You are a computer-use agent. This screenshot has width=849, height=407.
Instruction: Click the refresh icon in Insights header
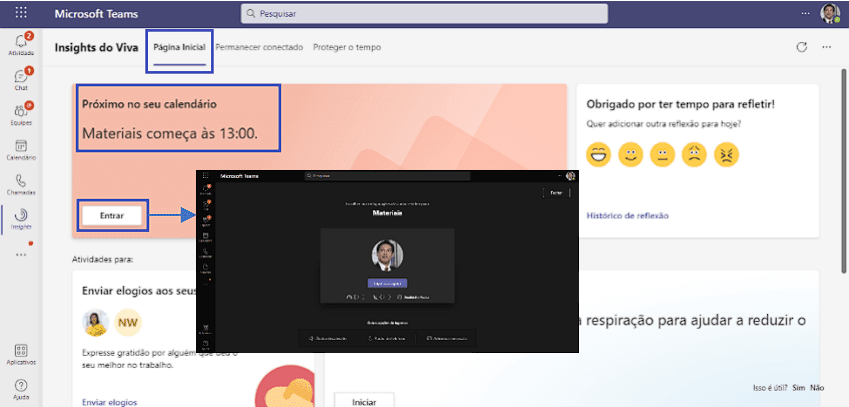click(802, 47)
